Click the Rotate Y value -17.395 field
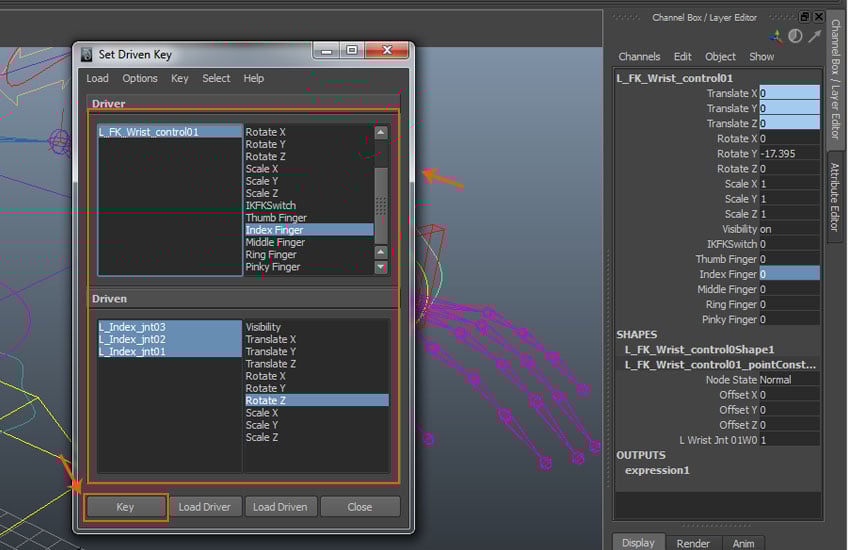 click(789, 153)
